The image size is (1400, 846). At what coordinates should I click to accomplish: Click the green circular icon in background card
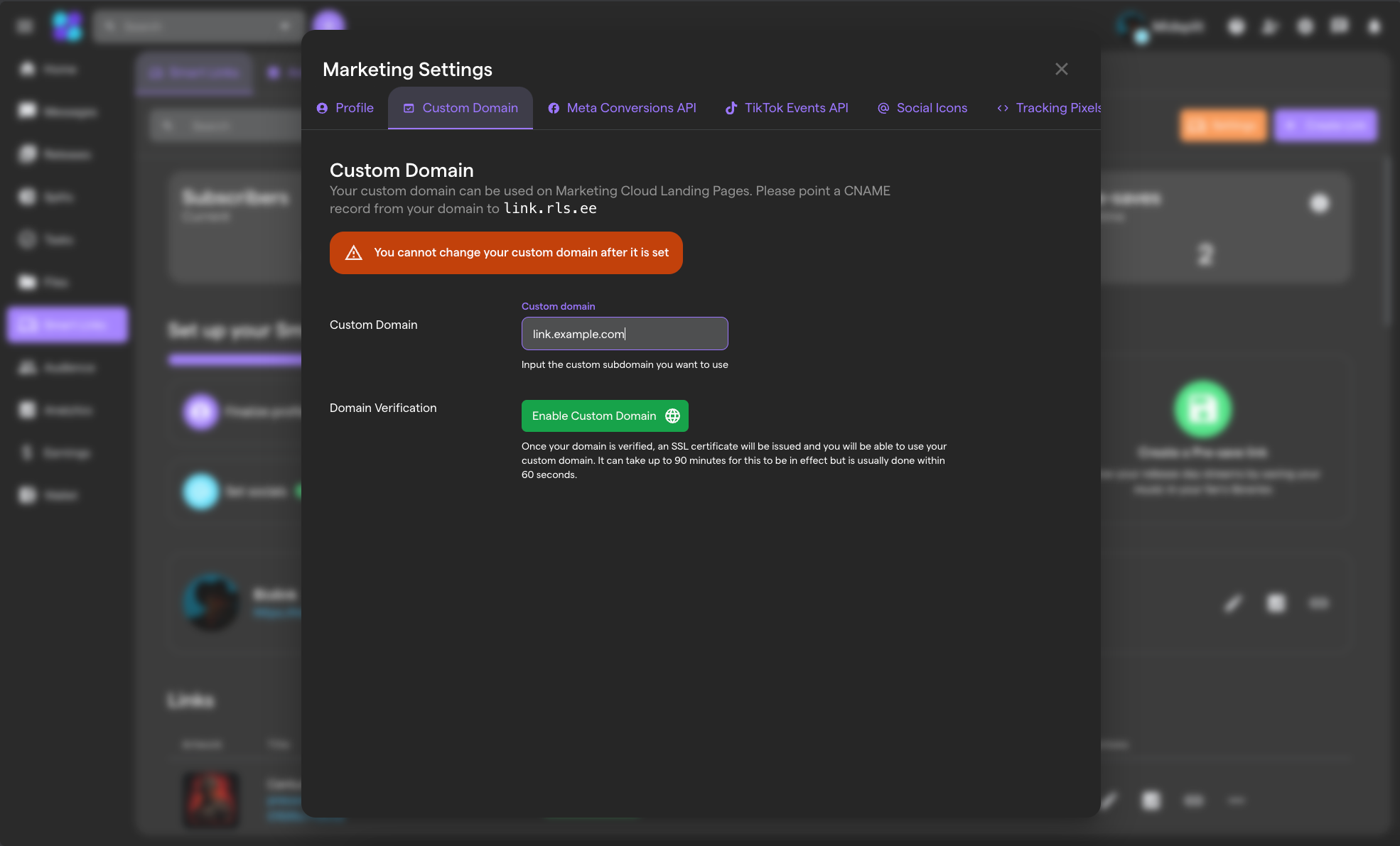pos(1203,409)
